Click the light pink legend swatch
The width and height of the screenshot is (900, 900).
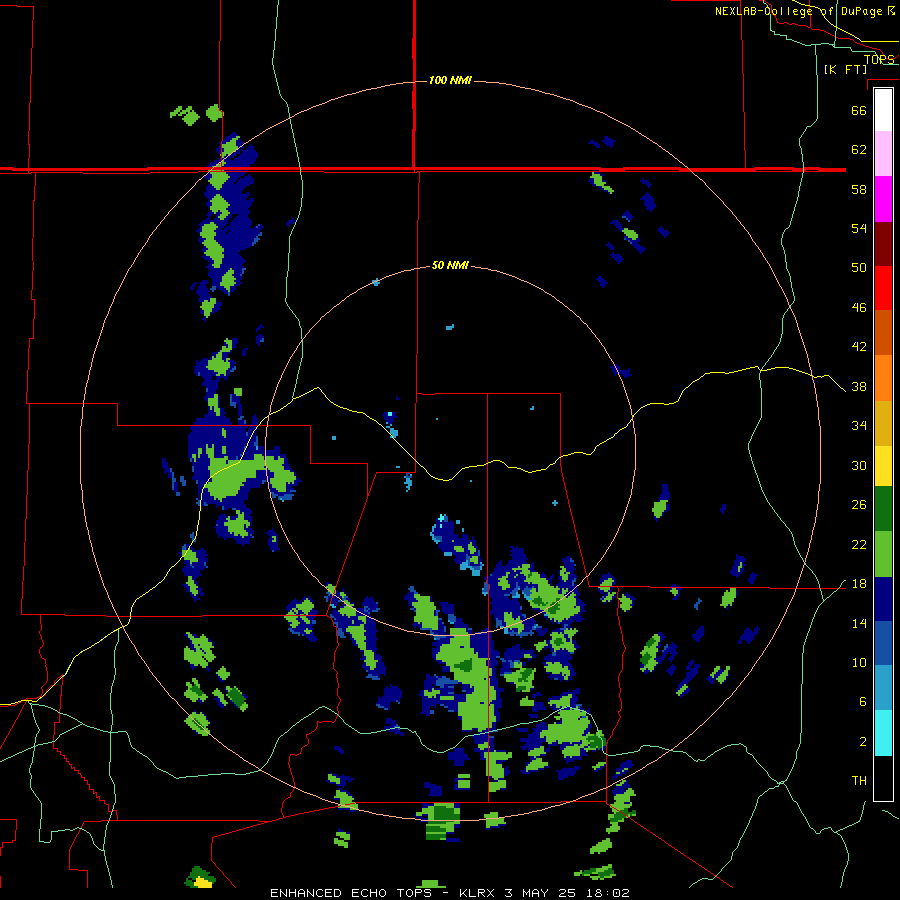click(883, 153)
